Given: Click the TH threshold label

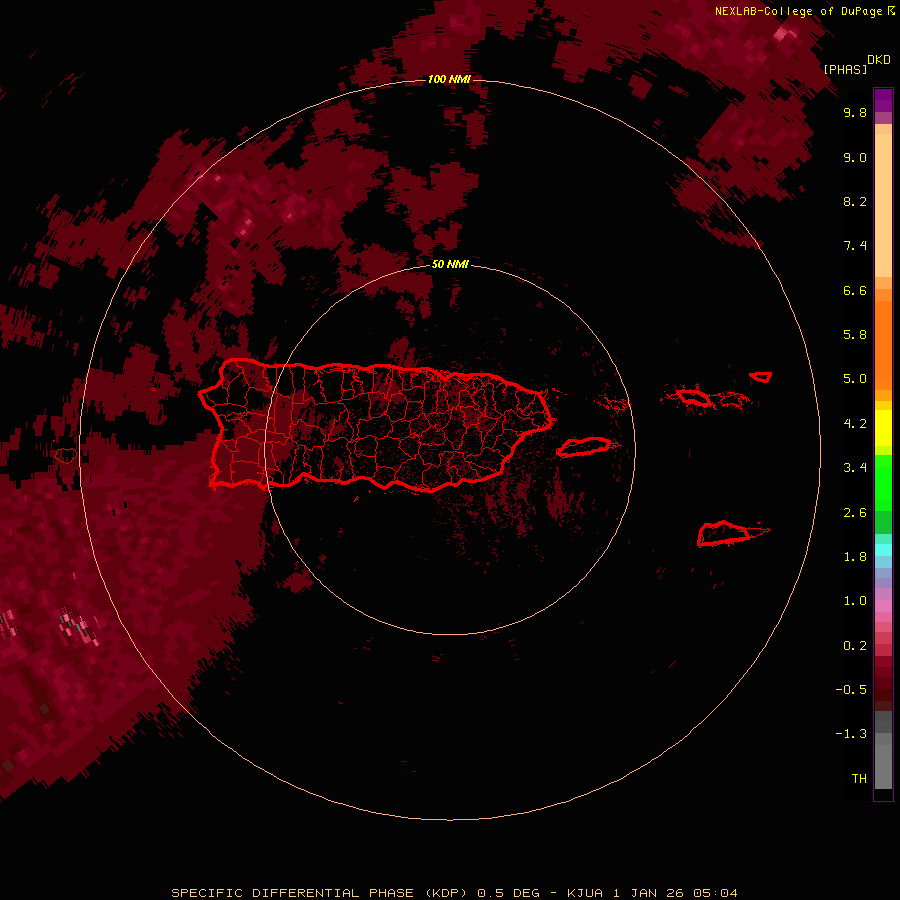Looking at the screenshot, I should [x=859, y=779].
